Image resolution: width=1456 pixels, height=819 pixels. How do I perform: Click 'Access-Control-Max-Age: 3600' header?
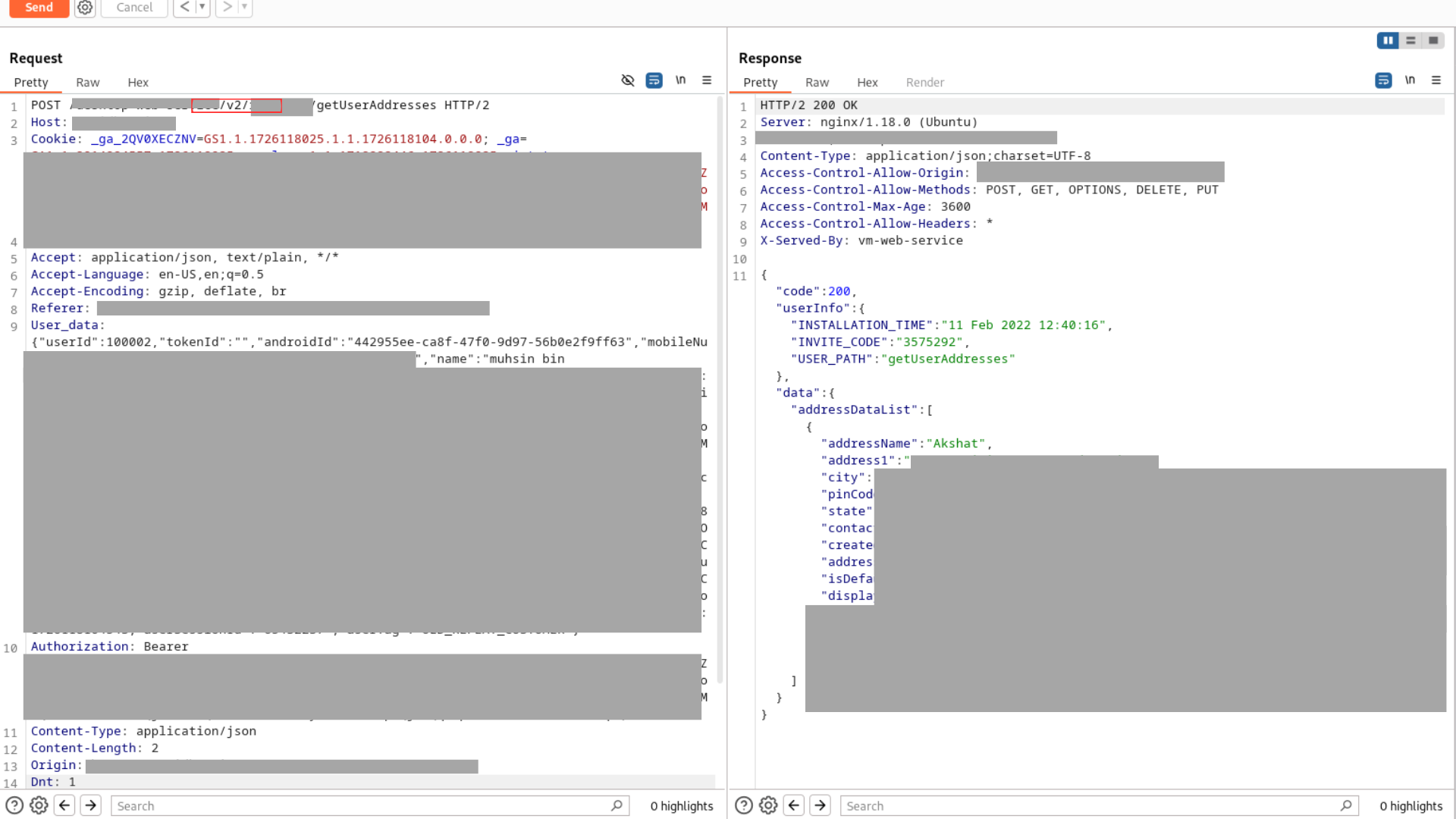865,206
